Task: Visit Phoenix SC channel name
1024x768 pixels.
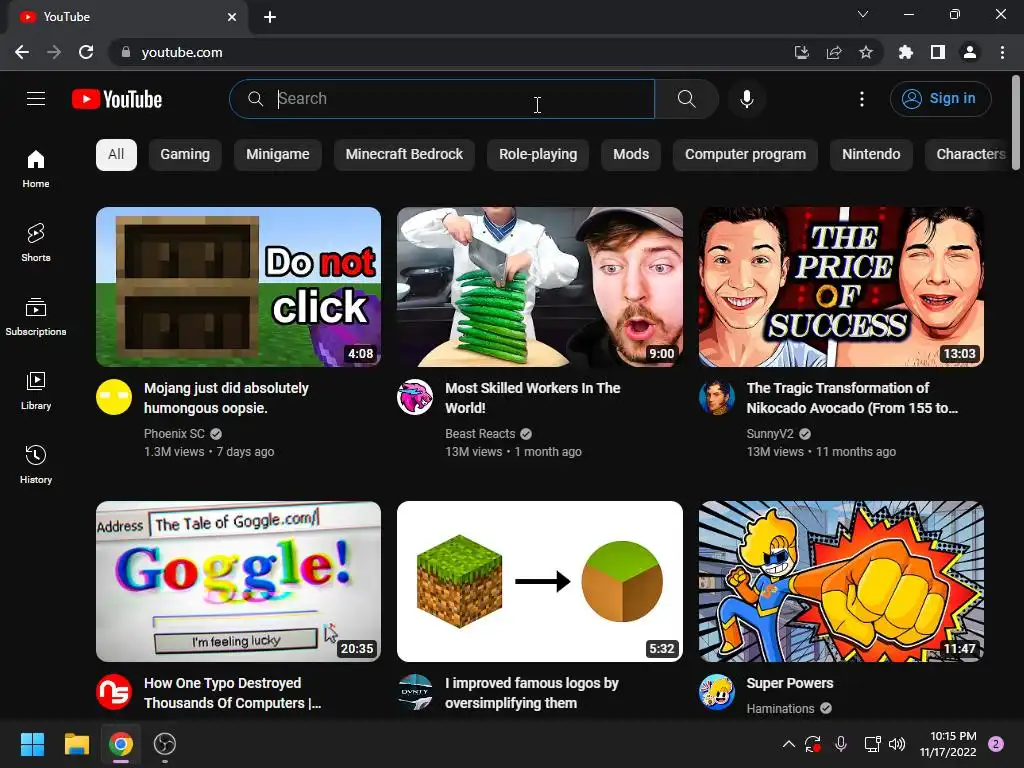Action: [x=174, y=434]
